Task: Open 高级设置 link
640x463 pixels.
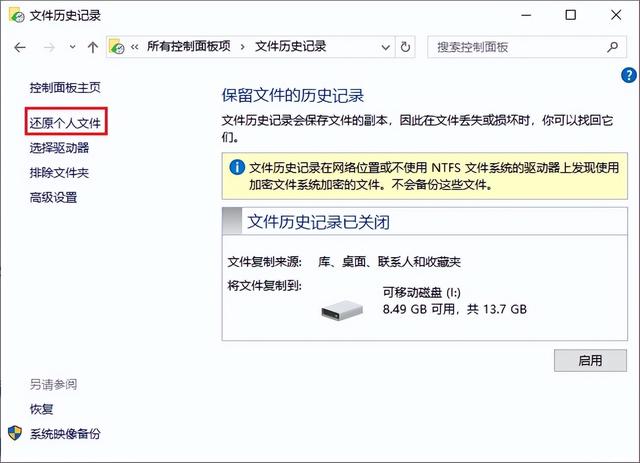Action: tap(53, 198)
